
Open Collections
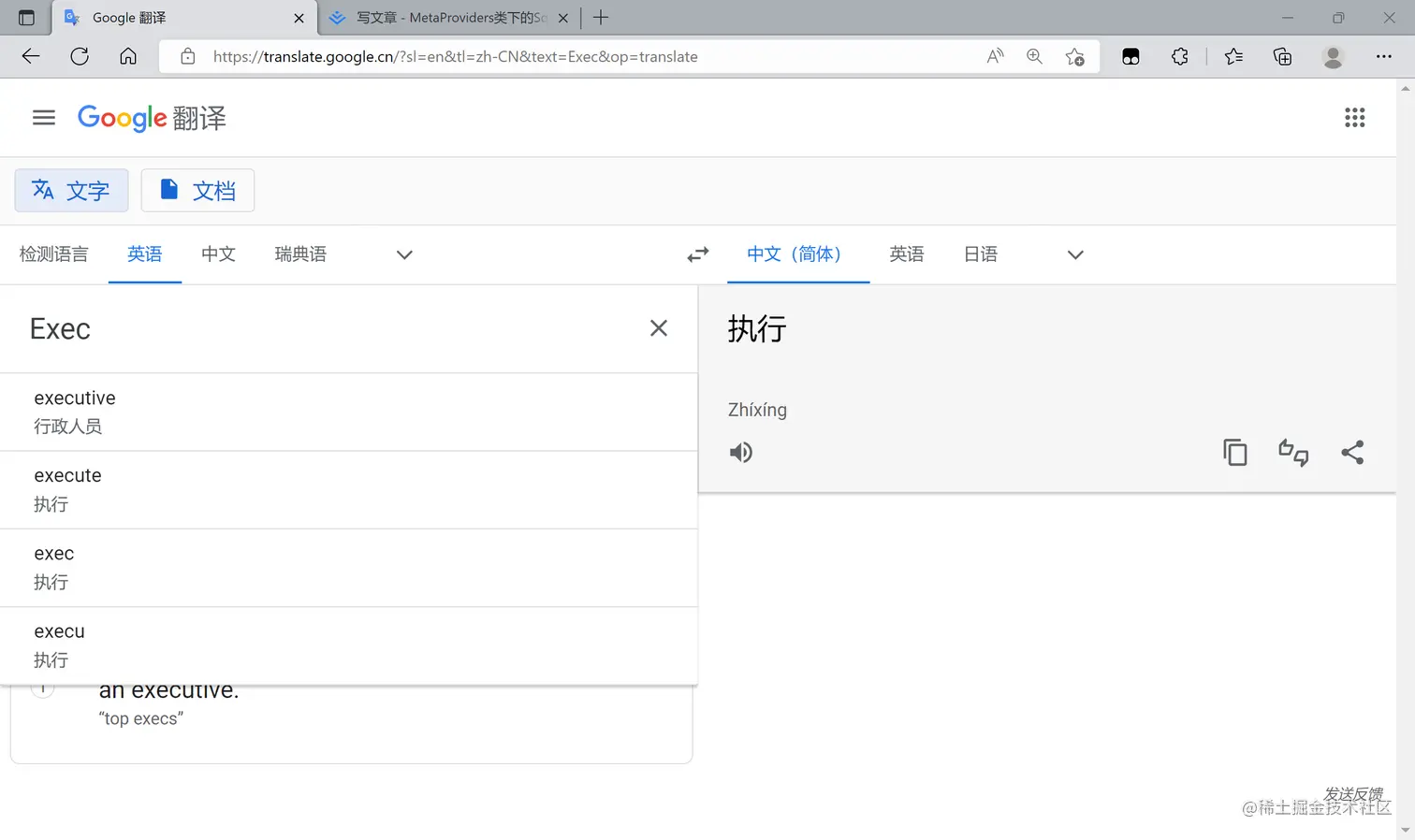1283,57
